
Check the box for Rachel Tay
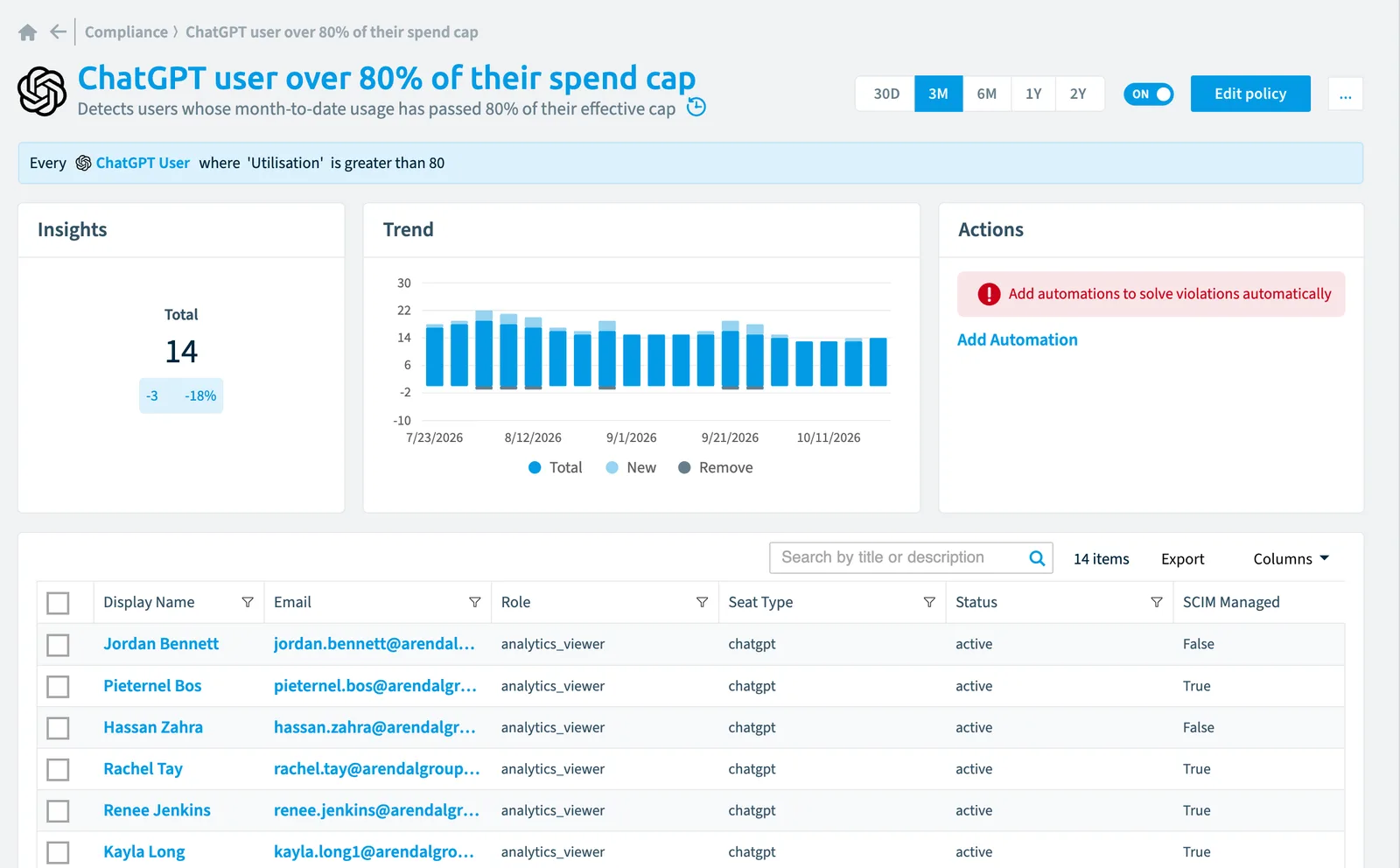(x=58, y=770)
